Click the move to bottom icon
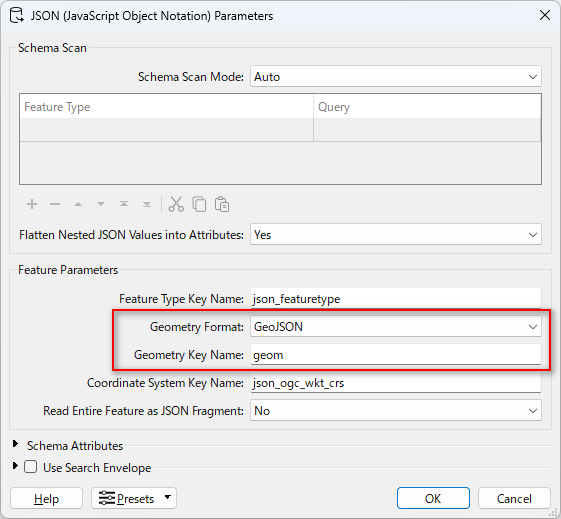This screenshot has height=519, width=561. point(147,204)
